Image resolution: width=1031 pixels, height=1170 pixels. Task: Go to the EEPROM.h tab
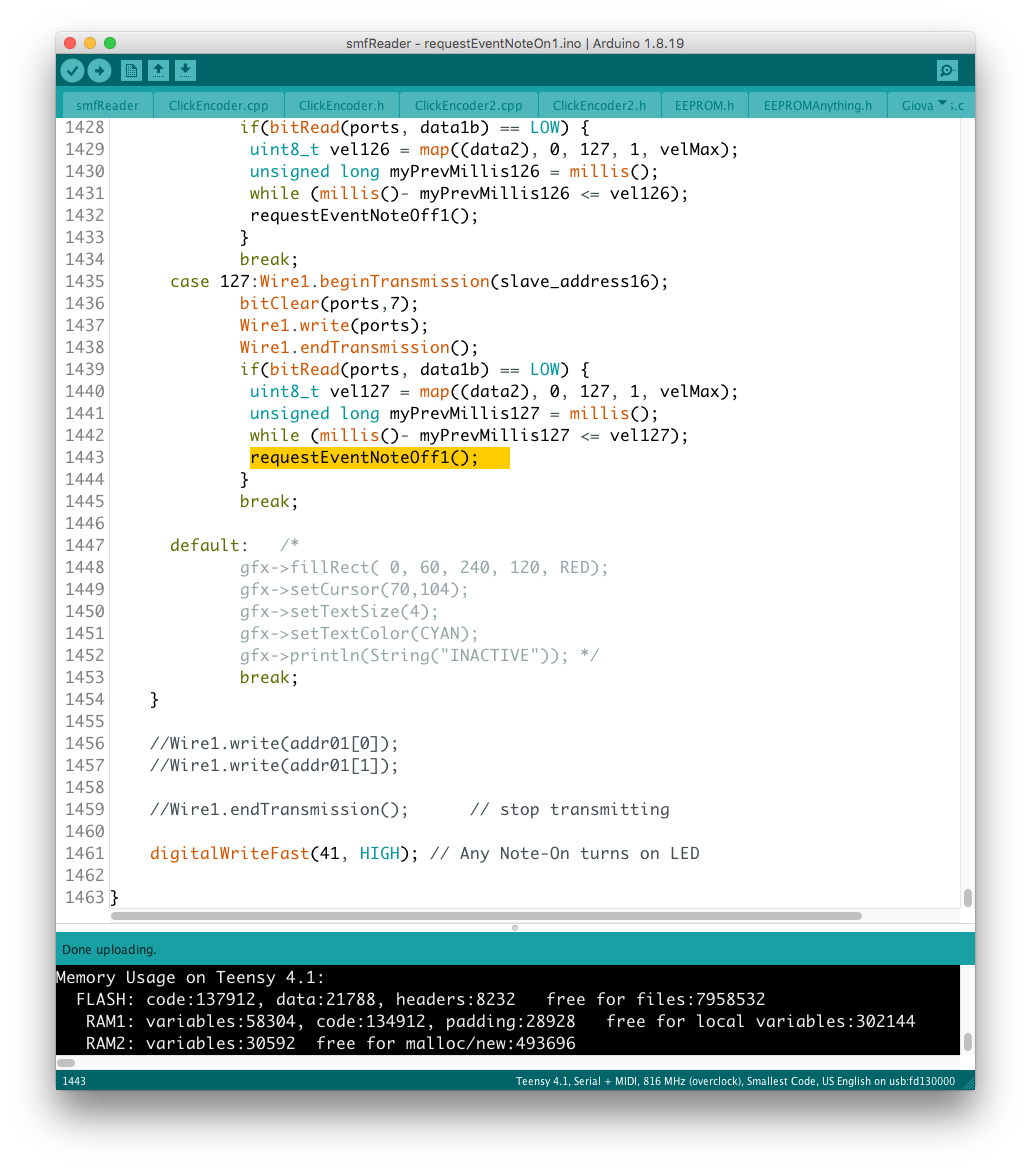(704, 105)
